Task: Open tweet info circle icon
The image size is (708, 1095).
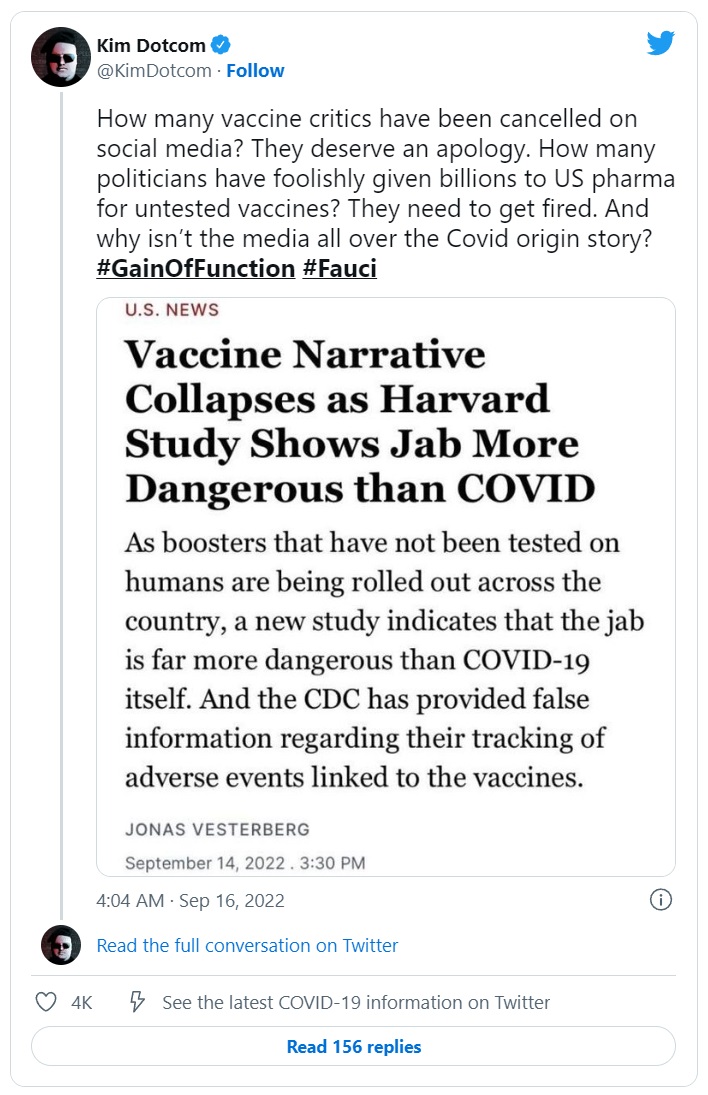Action: click(660, 900)
